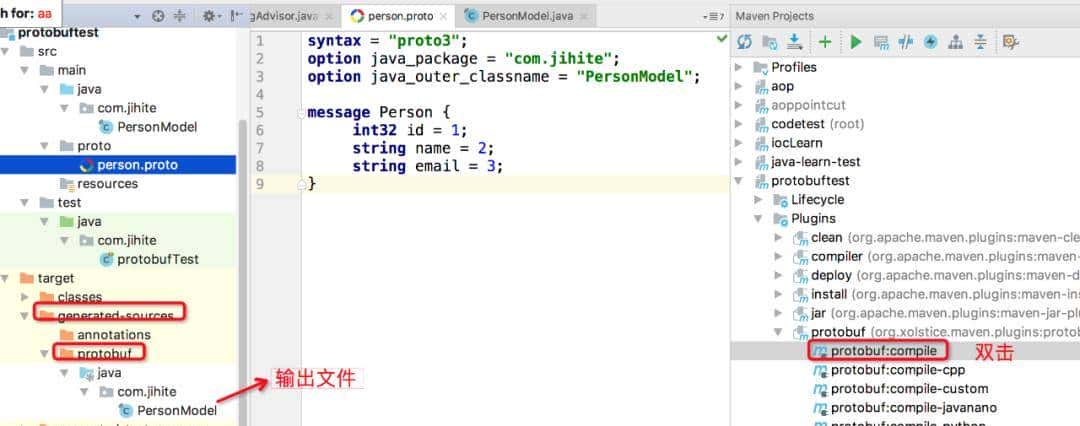Close the person.proto tab

tap(443, 17)
